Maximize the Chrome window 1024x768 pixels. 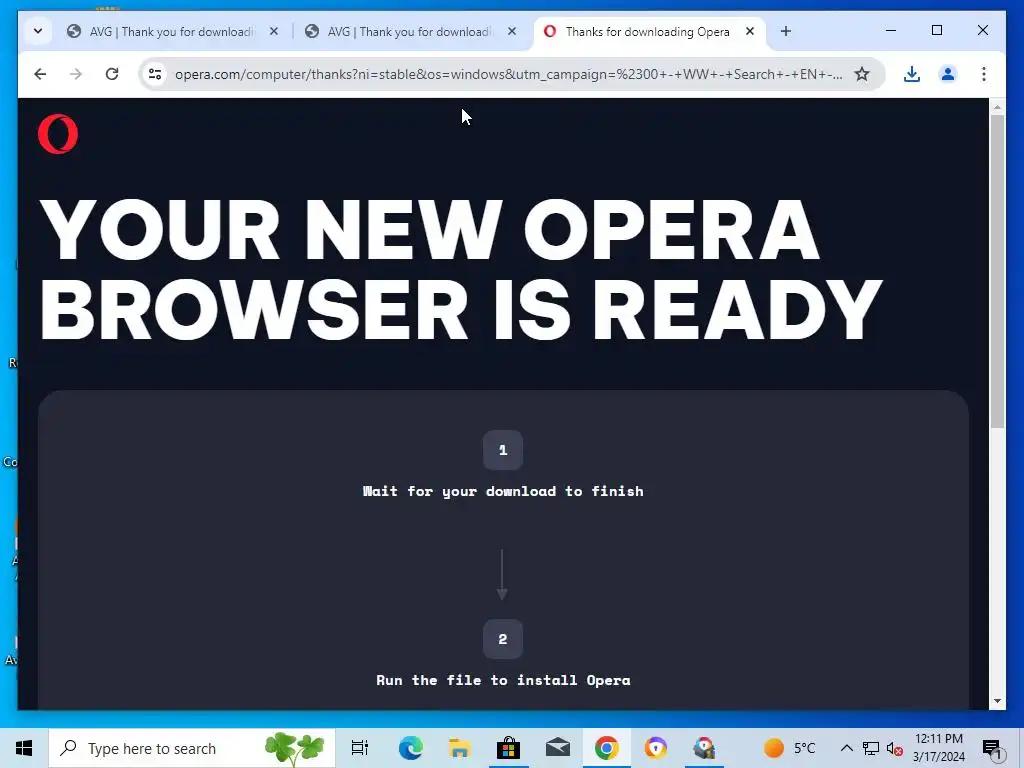coord(936,31)
